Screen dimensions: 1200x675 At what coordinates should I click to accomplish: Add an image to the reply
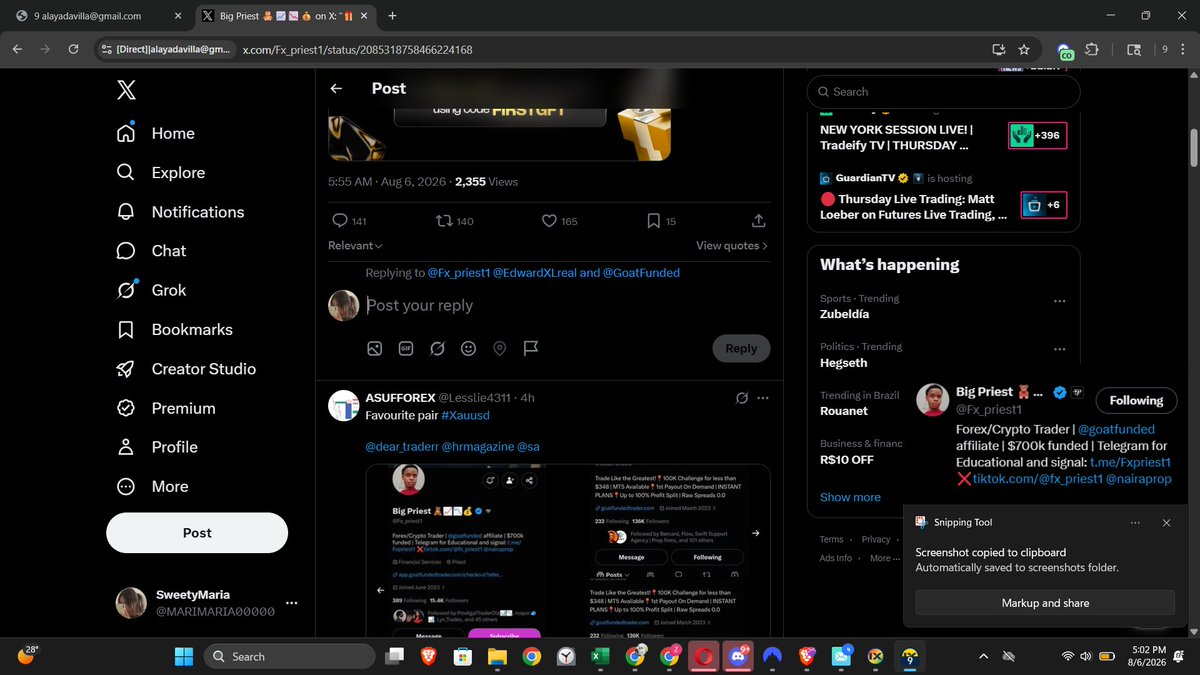[374, 348]
